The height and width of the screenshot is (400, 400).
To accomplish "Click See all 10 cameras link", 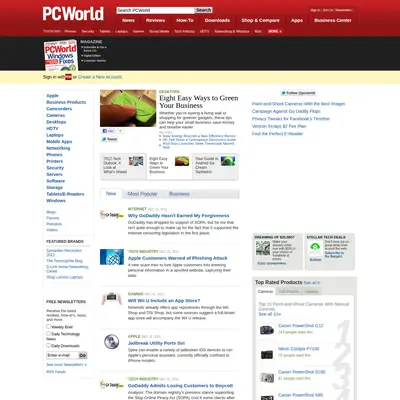I will pyautogui.click(x=270, y=314).
